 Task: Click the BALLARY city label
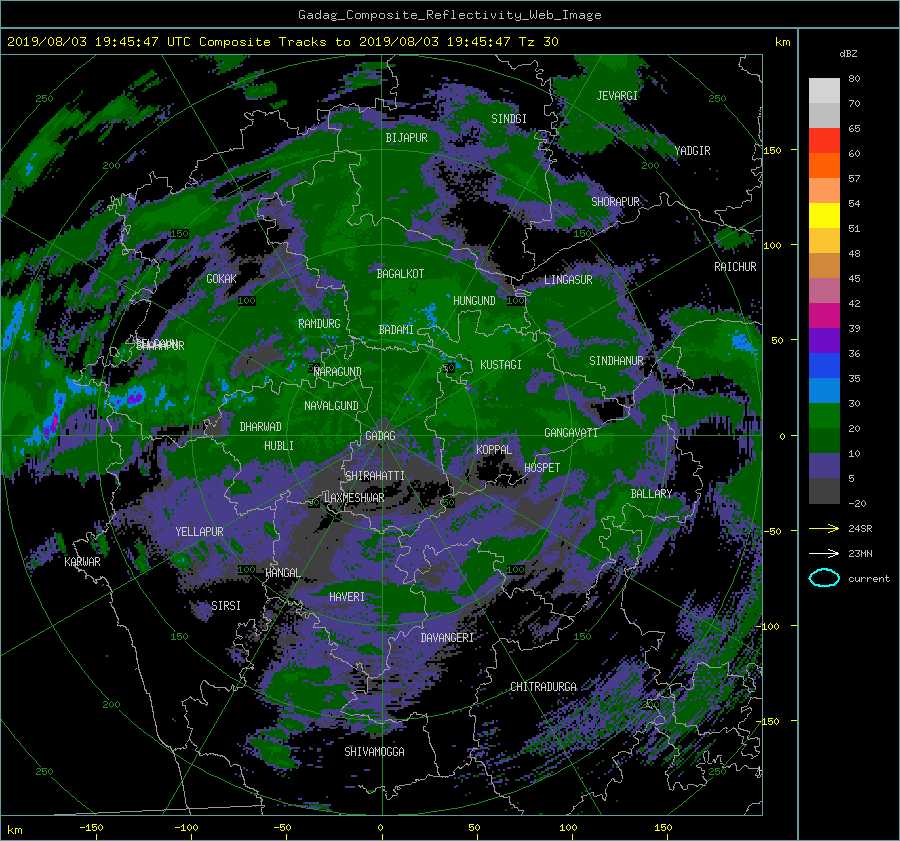pyautogui.click(x=651, y=494)
